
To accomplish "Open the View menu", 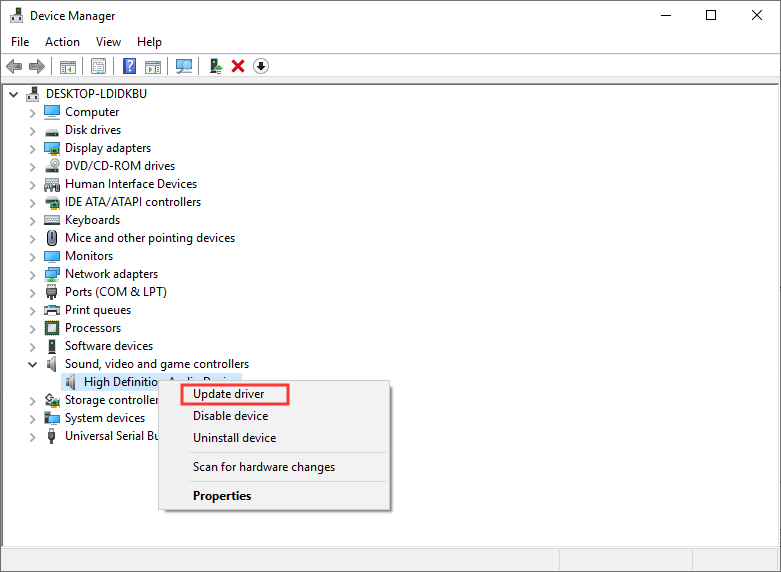I will click(x=108, y=42).
